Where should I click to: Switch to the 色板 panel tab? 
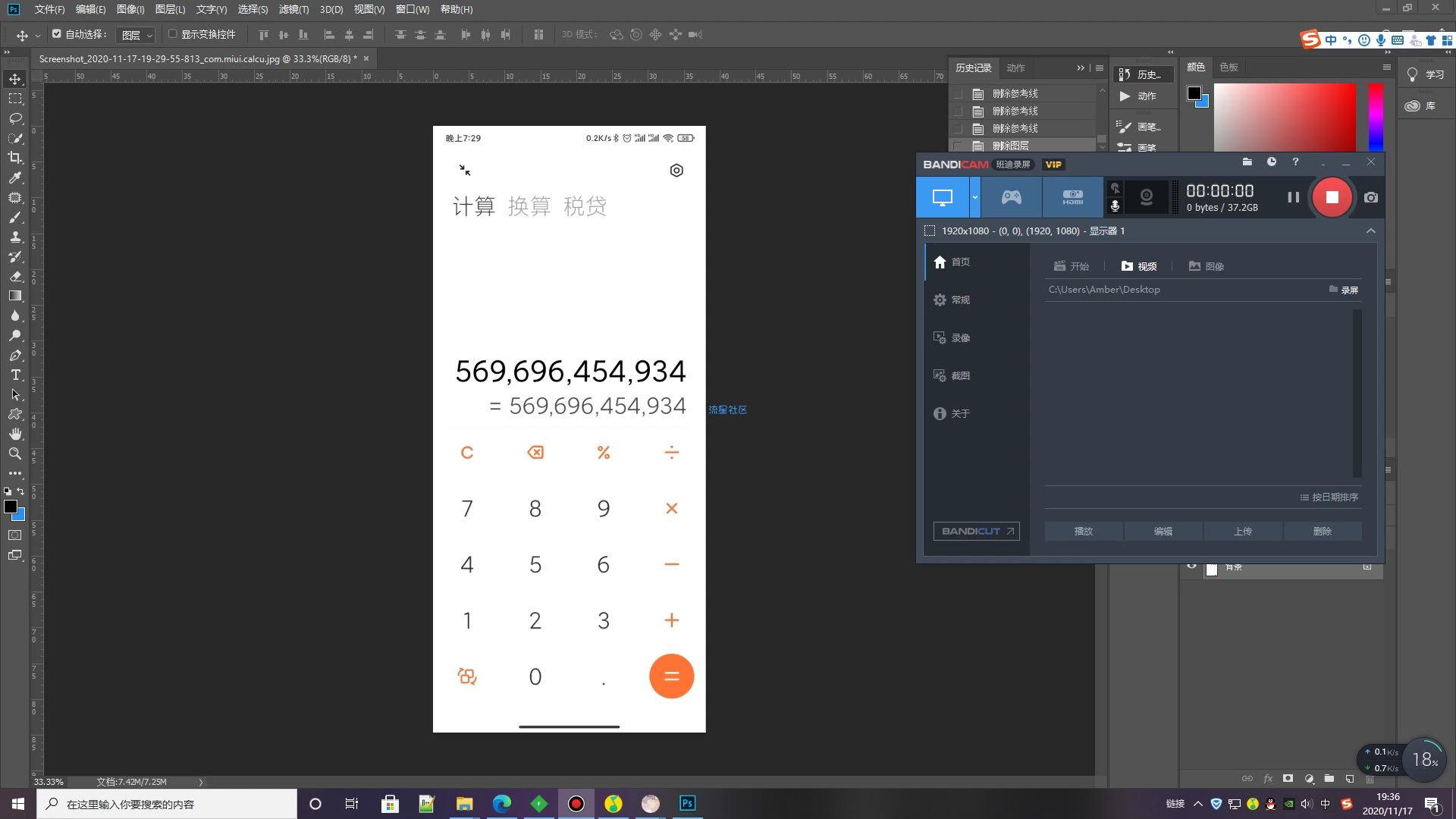1228,67
